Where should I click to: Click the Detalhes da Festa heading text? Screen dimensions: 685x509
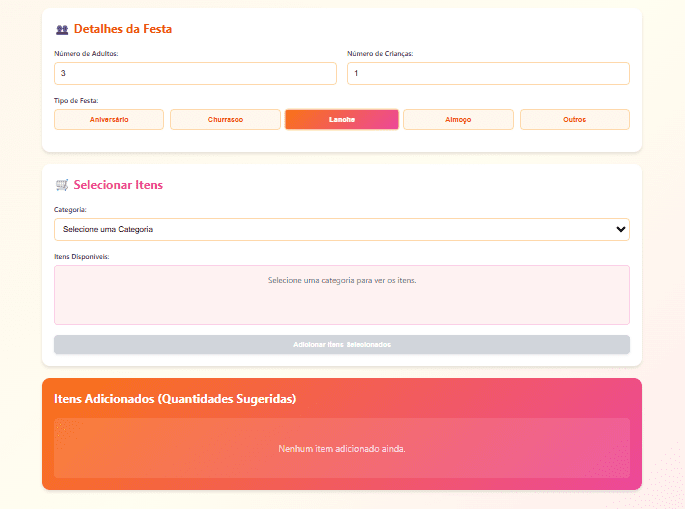point(123,30)
